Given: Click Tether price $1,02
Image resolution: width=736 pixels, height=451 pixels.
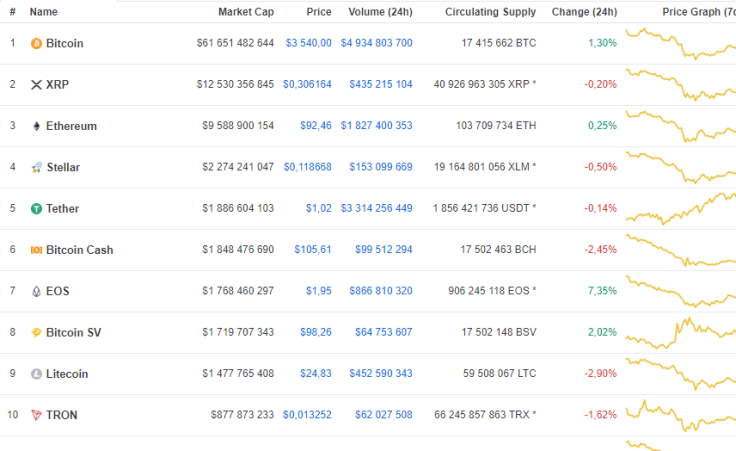Looking at the screenshot, I should pyautogui.click(x=319, y=208).
